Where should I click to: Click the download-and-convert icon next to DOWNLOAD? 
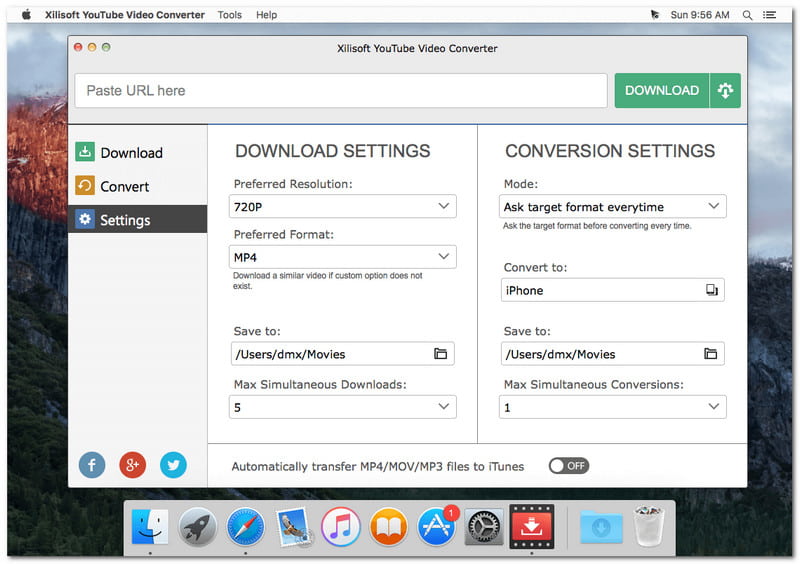tap(725, 90)
